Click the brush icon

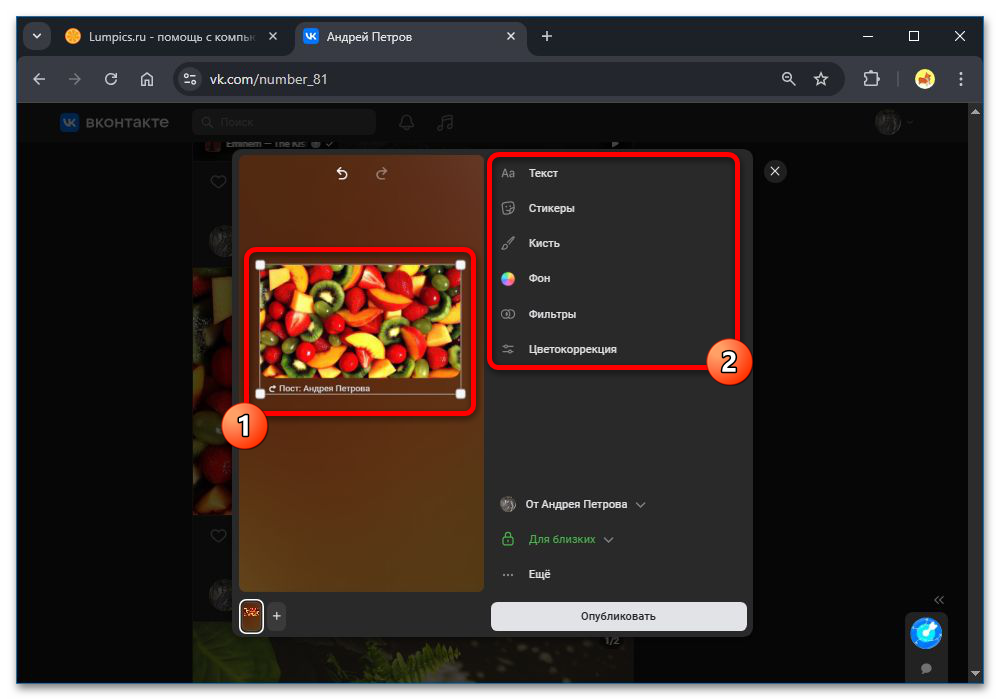[x=508, y=244]
